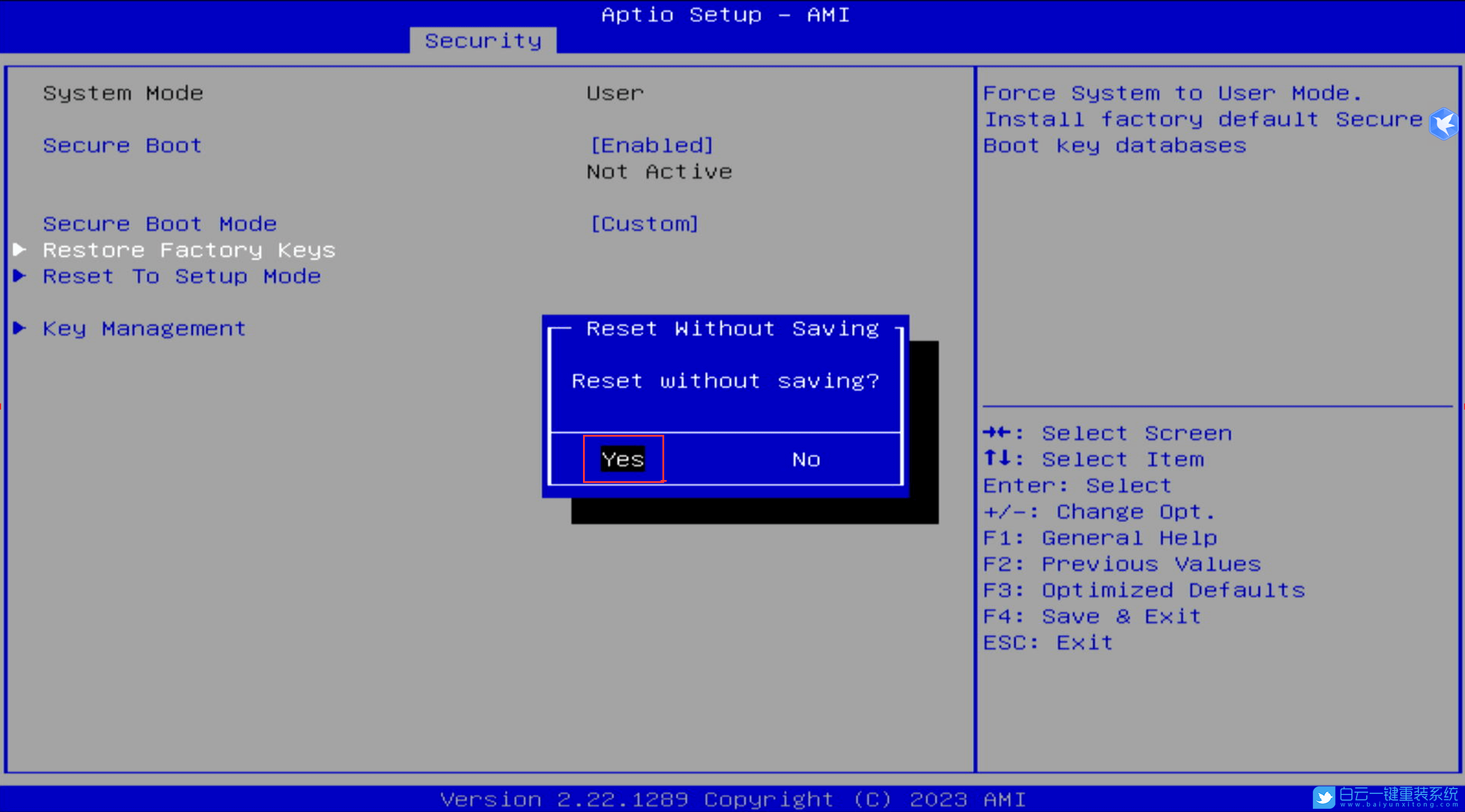
Task: Click the left-right arrows Select Screen hint
Action: (1107, 433)
